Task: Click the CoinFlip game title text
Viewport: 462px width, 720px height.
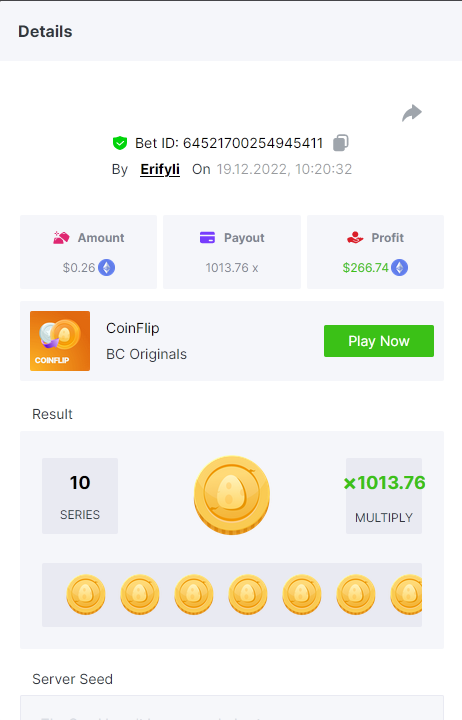Action: 133,328
